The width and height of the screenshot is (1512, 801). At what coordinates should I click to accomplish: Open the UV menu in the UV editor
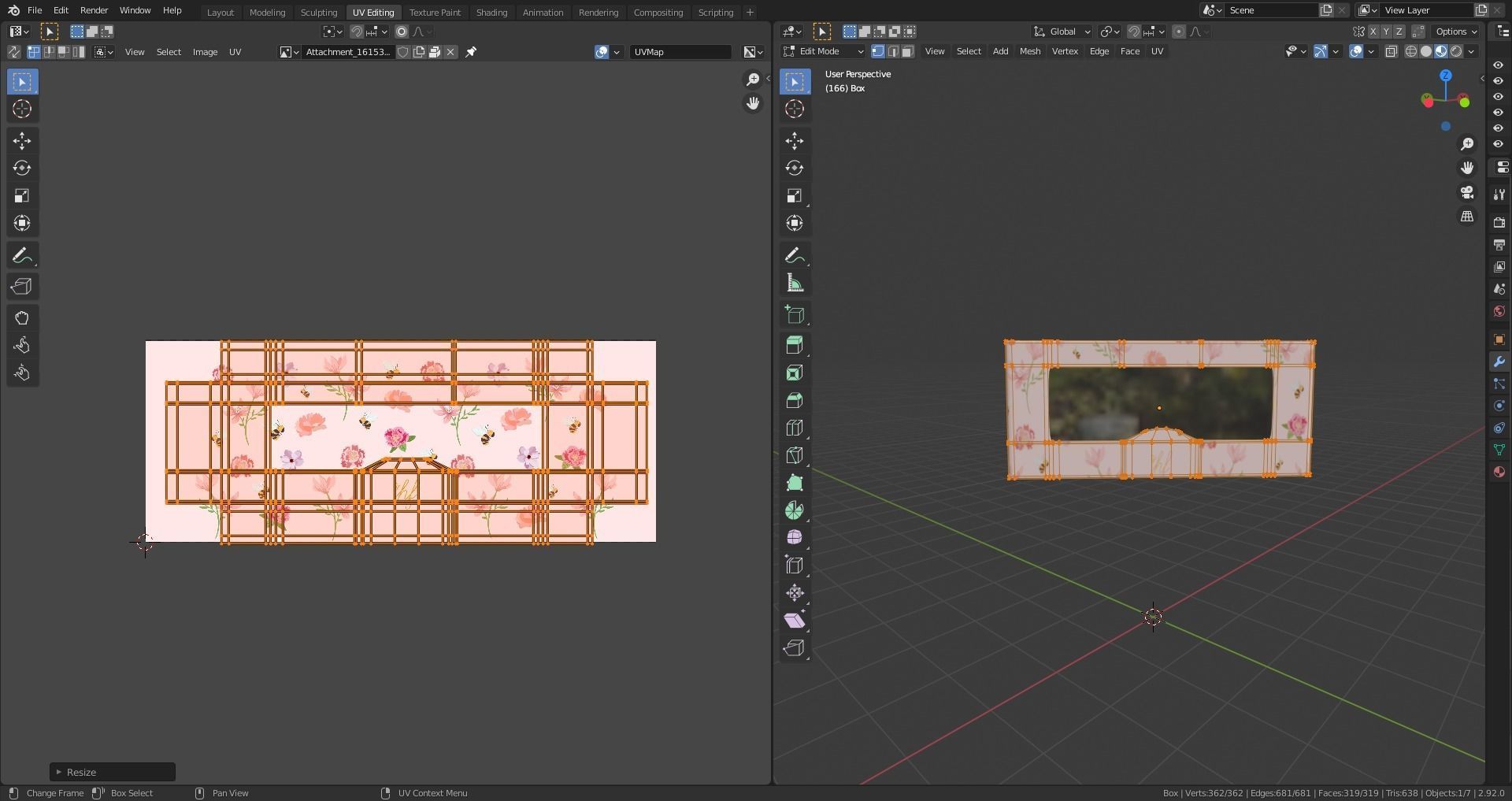click(235, 52)
